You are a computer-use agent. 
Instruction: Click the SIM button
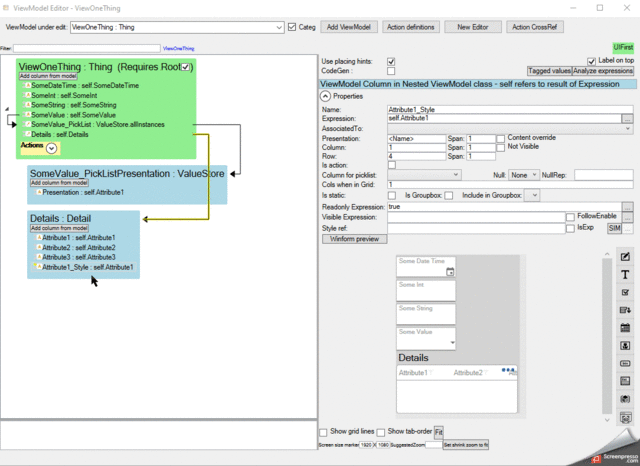615,229
